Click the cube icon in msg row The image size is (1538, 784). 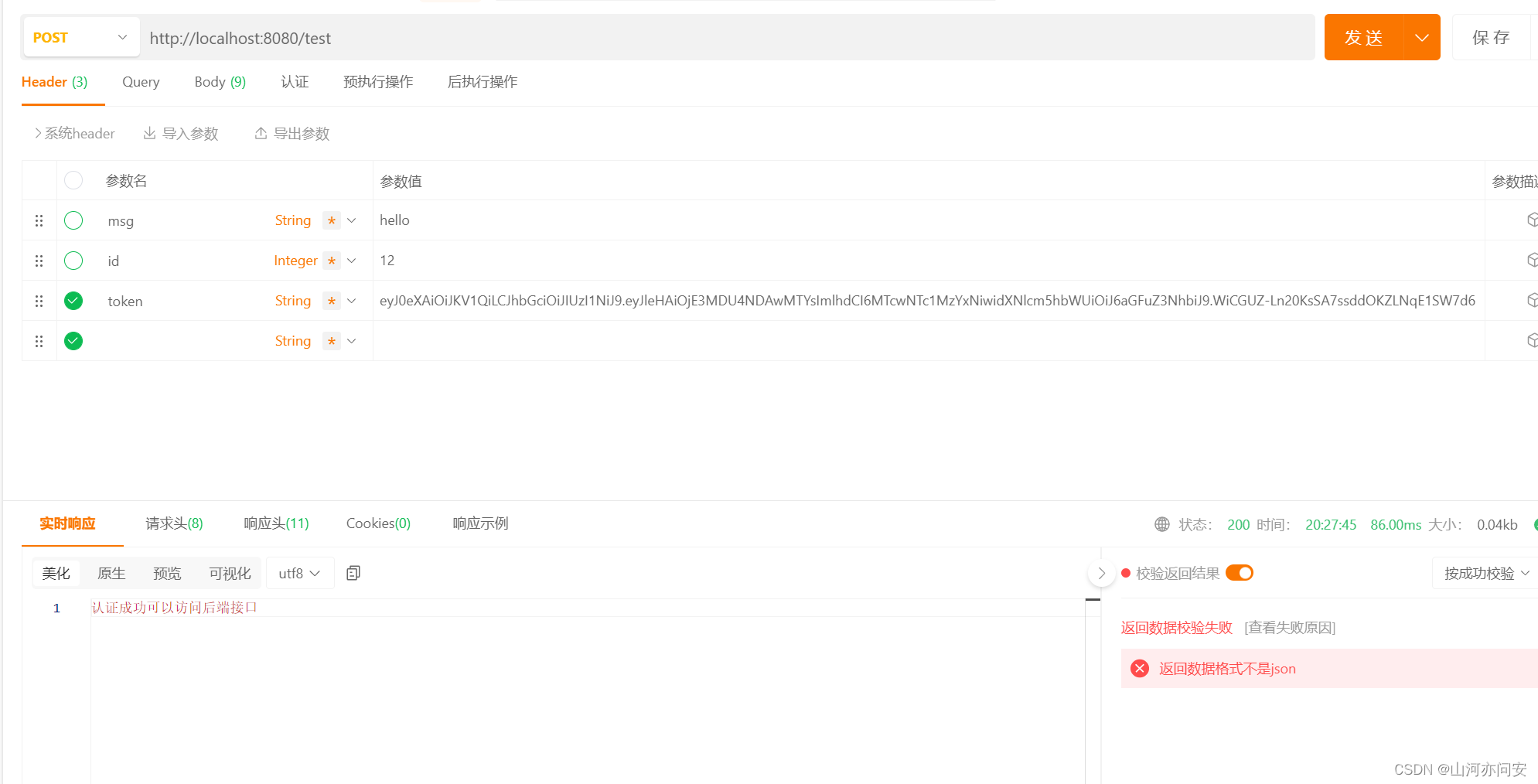click(x=1532, y=220)
